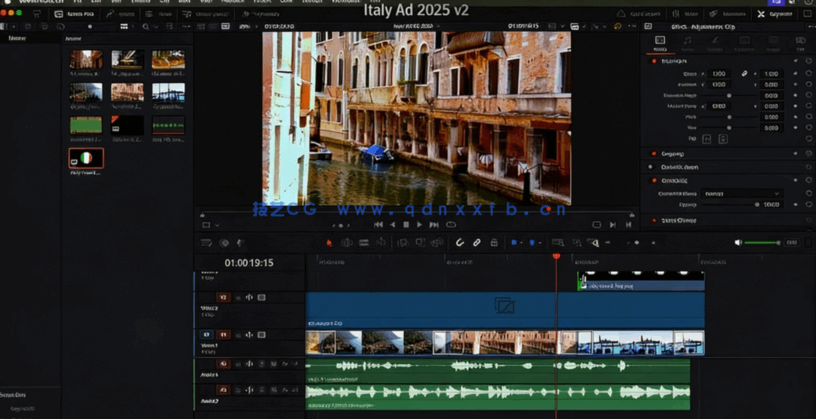Screen dimensions: 816x419
Task: Click the Stop button in viewer
Action: [x=406, y=225]
